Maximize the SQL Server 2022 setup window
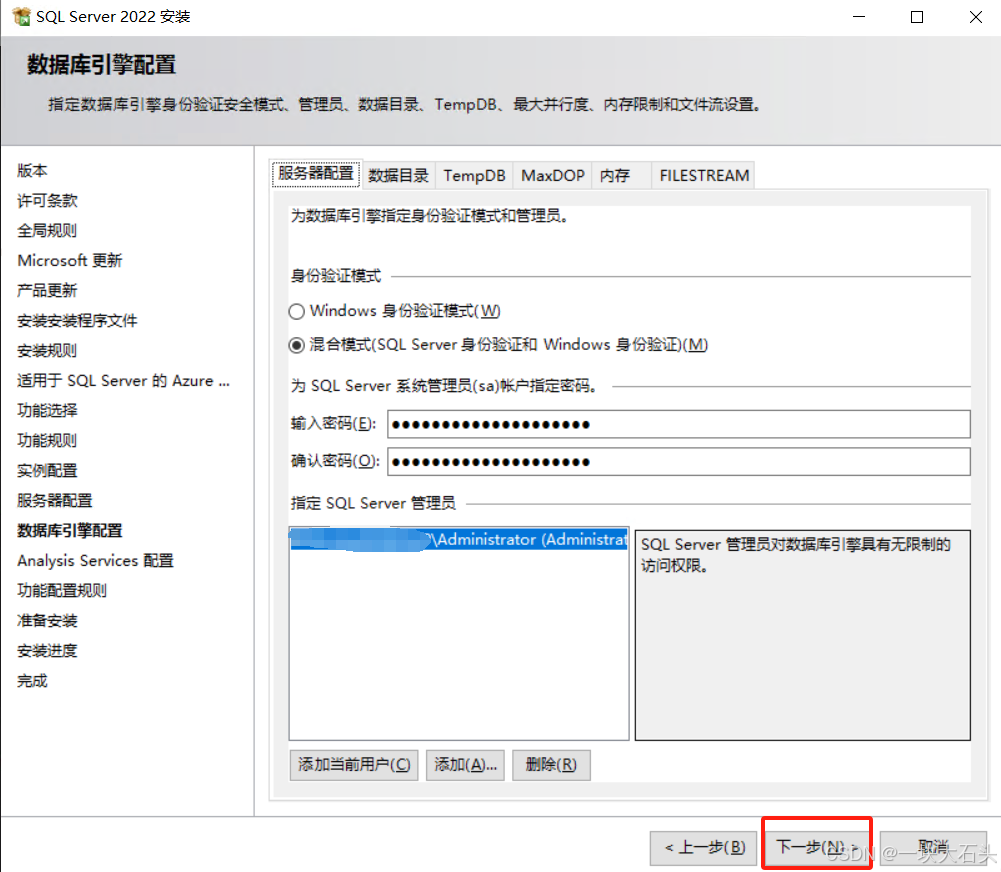The height and width of the screenshot is (872, 1001). coord(917,17)
